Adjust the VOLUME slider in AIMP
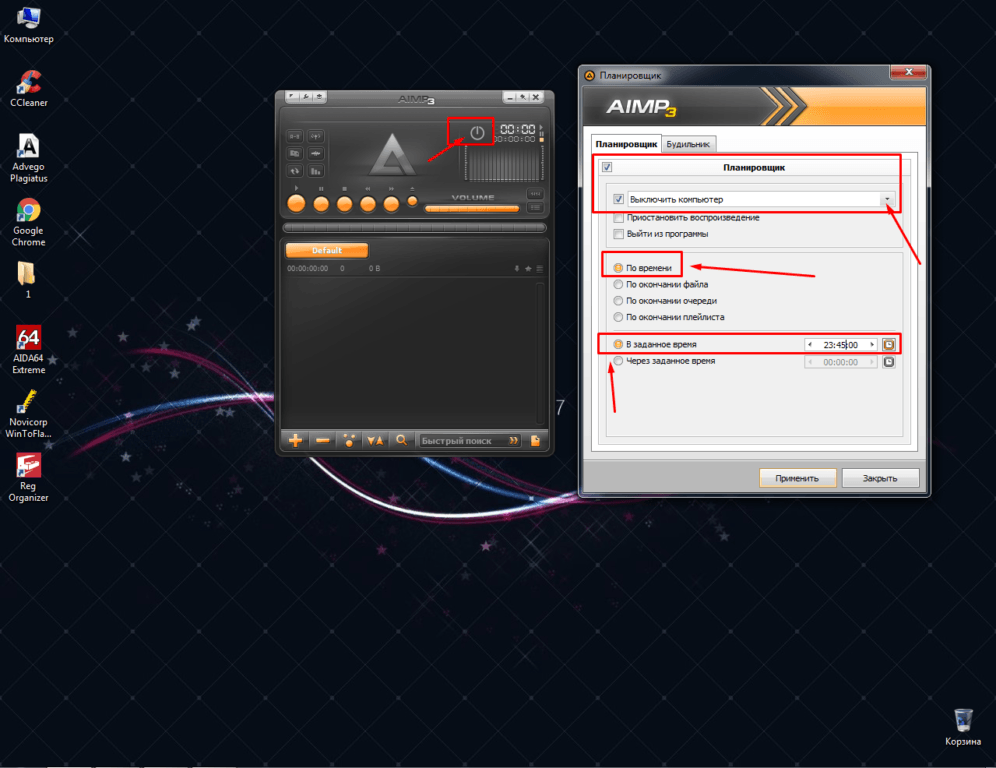Screen dimensions: 996x768 (x=472, y=208)
